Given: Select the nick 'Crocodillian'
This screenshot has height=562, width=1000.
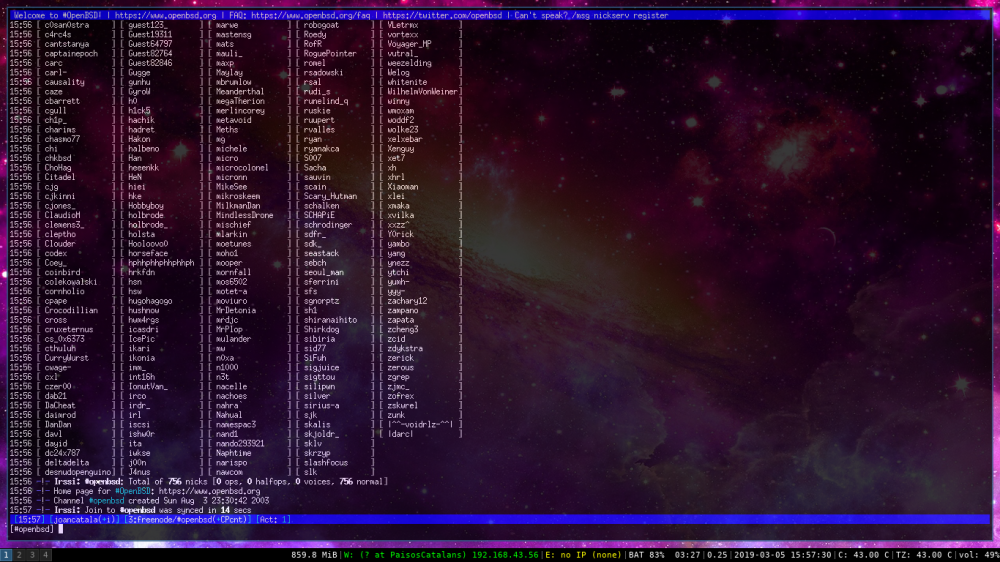Looking at the screenshot, I should pyautogui.click(x=71, y=311).
